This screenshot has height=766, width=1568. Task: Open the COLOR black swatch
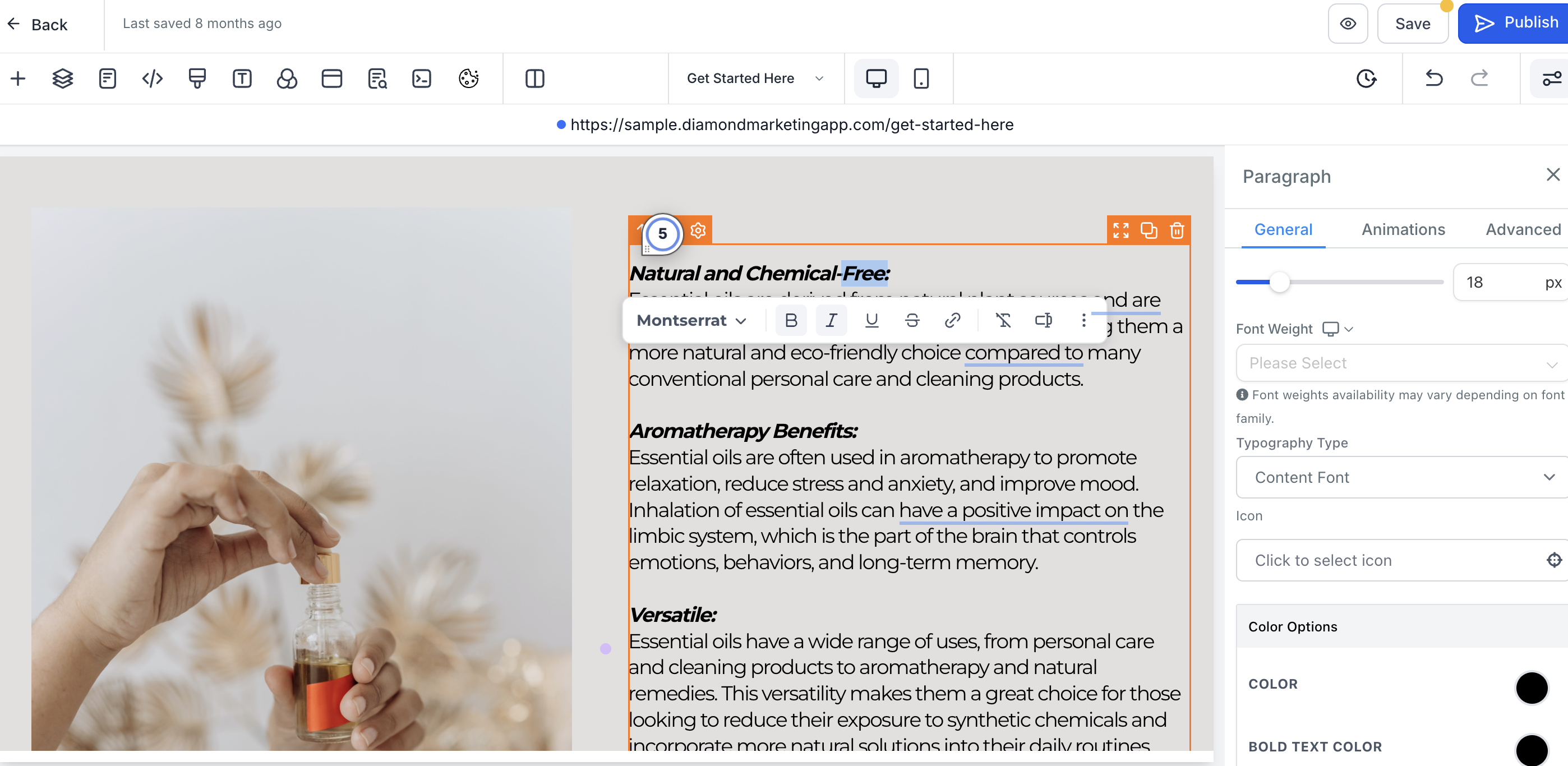coord(1532,688)
